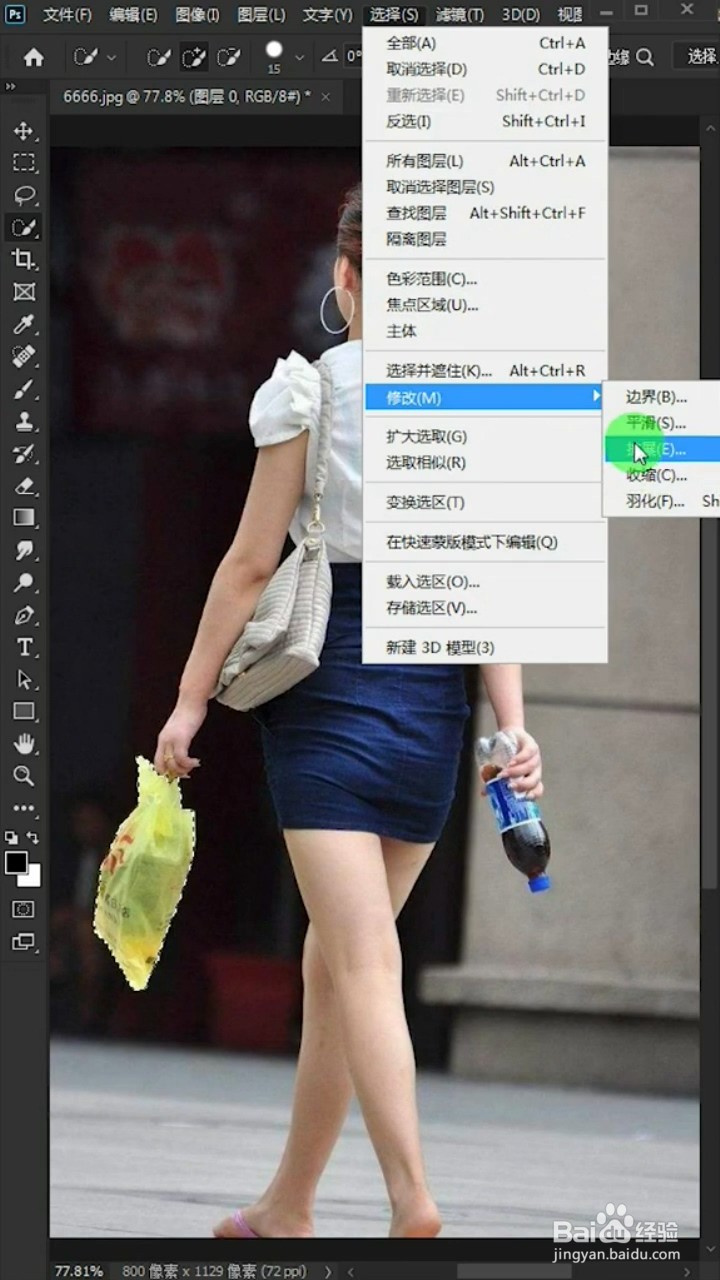Select the Type tool
The width and height of the screenshot is (720, 1280).
(24, 647)
